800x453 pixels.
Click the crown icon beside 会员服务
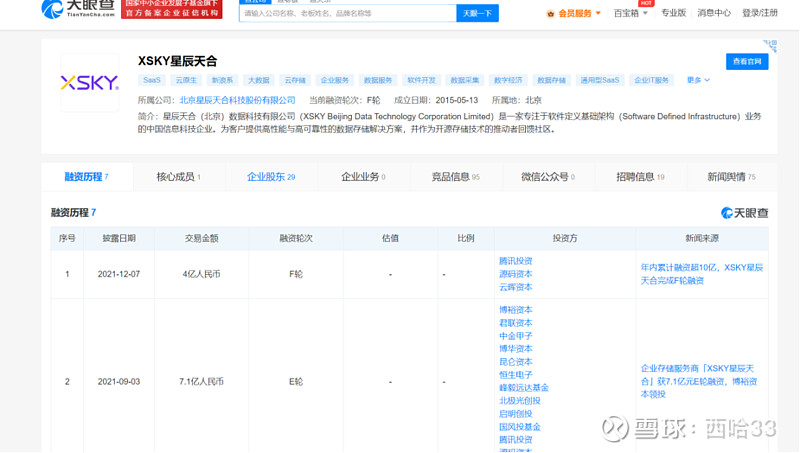click(550, 14)
